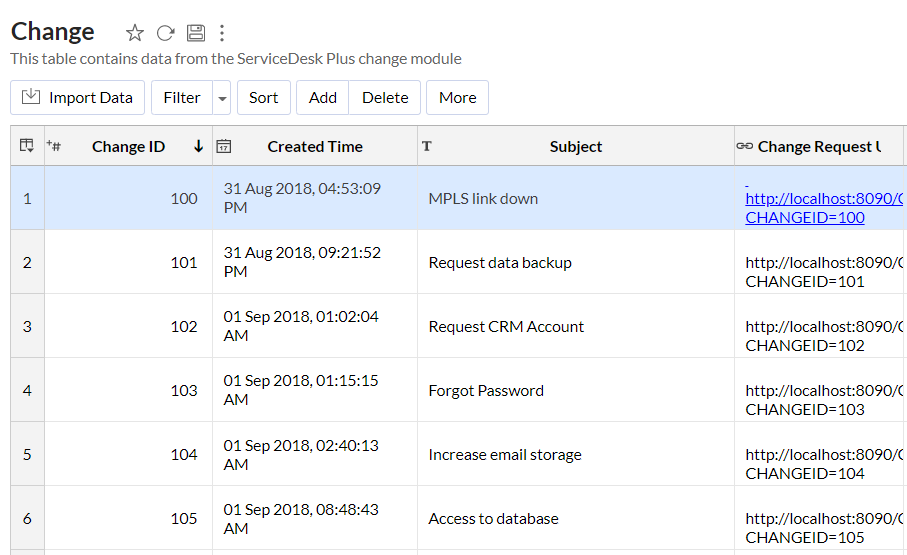Screen dimensions: 907x555
Task: Expand the Filter dropdown arrow
Action: [222, 98]
